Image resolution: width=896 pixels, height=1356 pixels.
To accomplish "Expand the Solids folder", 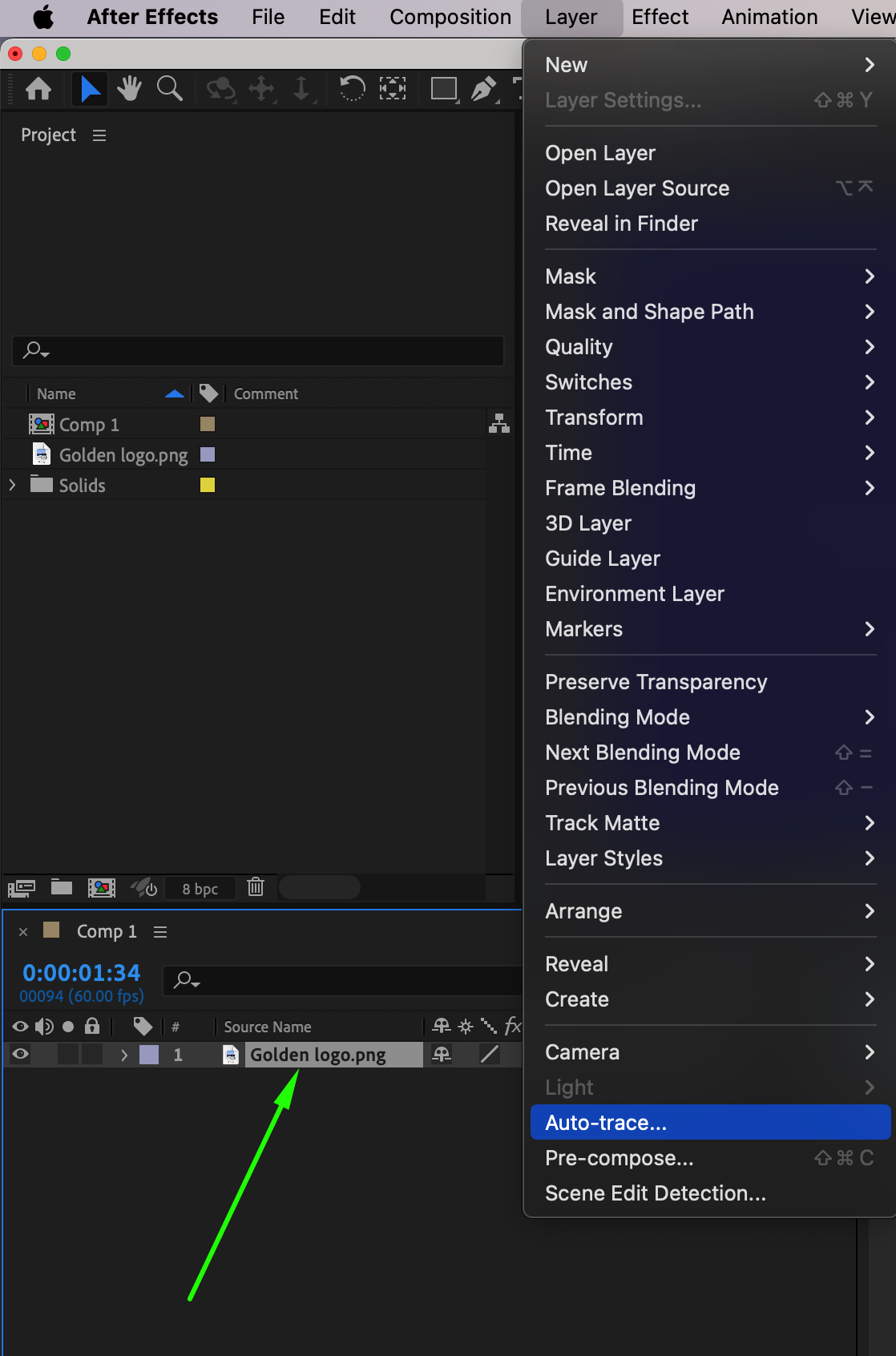I will [x=12, y=485].
